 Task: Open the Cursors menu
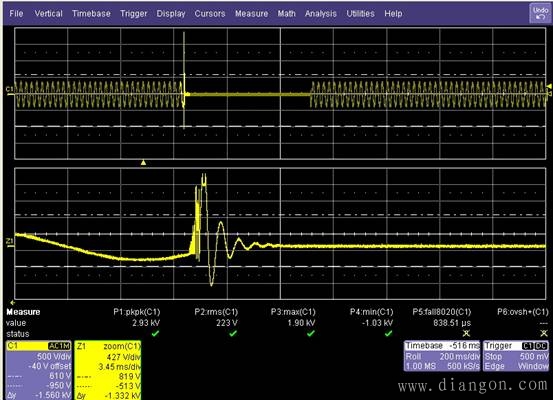[210, 13]
